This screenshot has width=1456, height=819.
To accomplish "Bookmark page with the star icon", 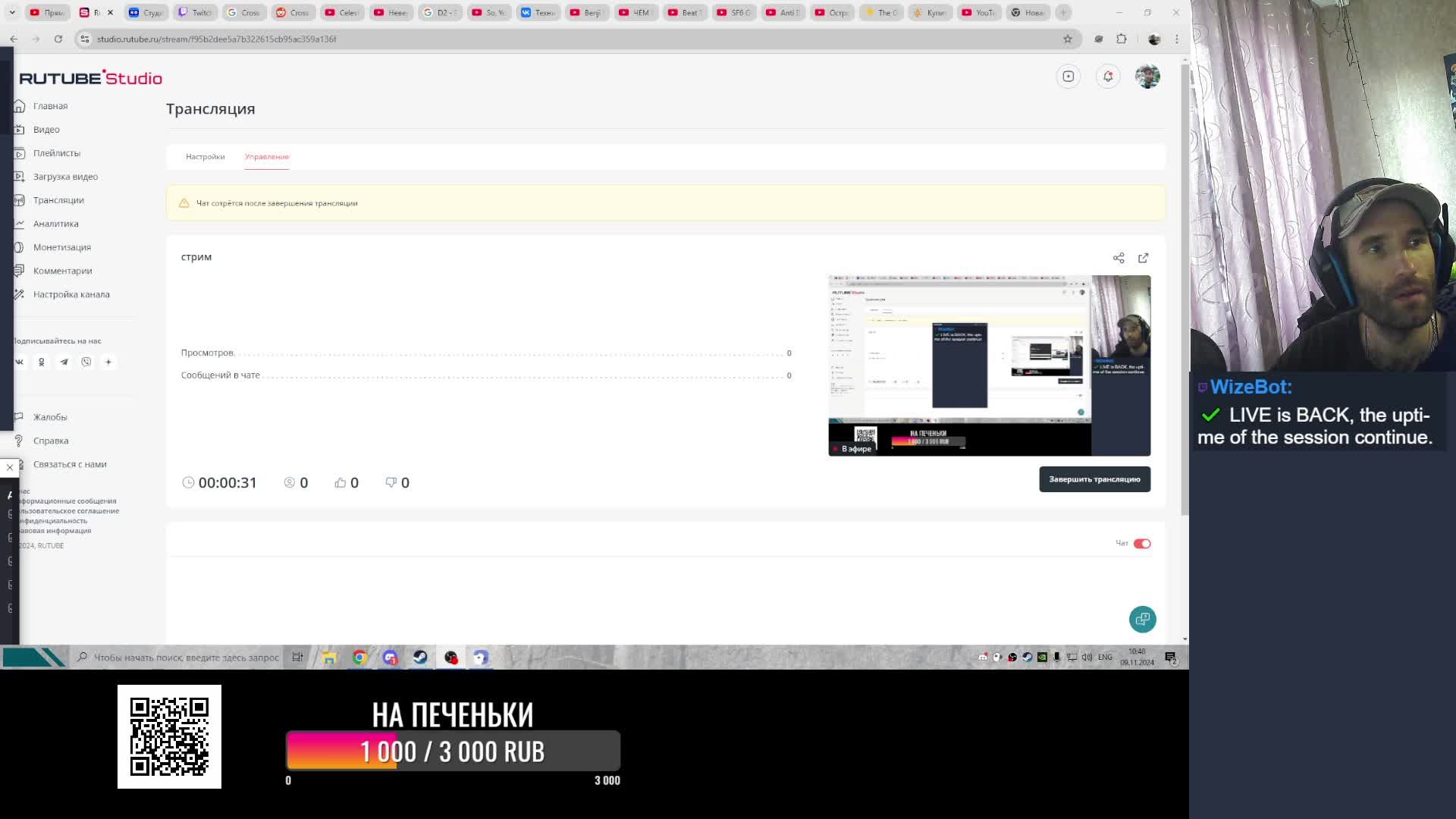I will point(1068,39).
